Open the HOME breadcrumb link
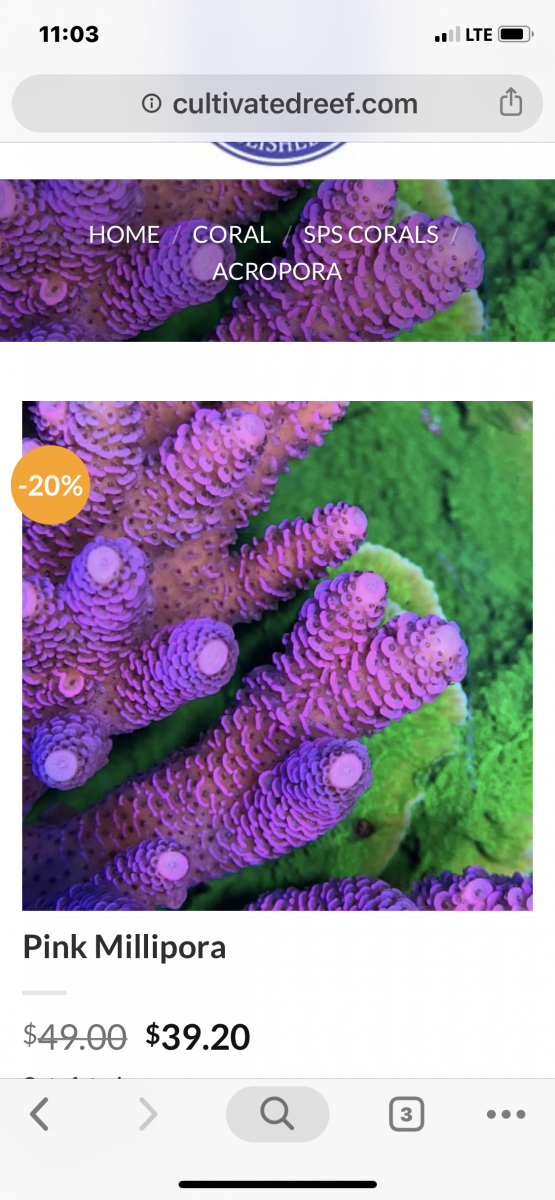This screenshot has width=555, height=1200. click(x=124, y=235)
